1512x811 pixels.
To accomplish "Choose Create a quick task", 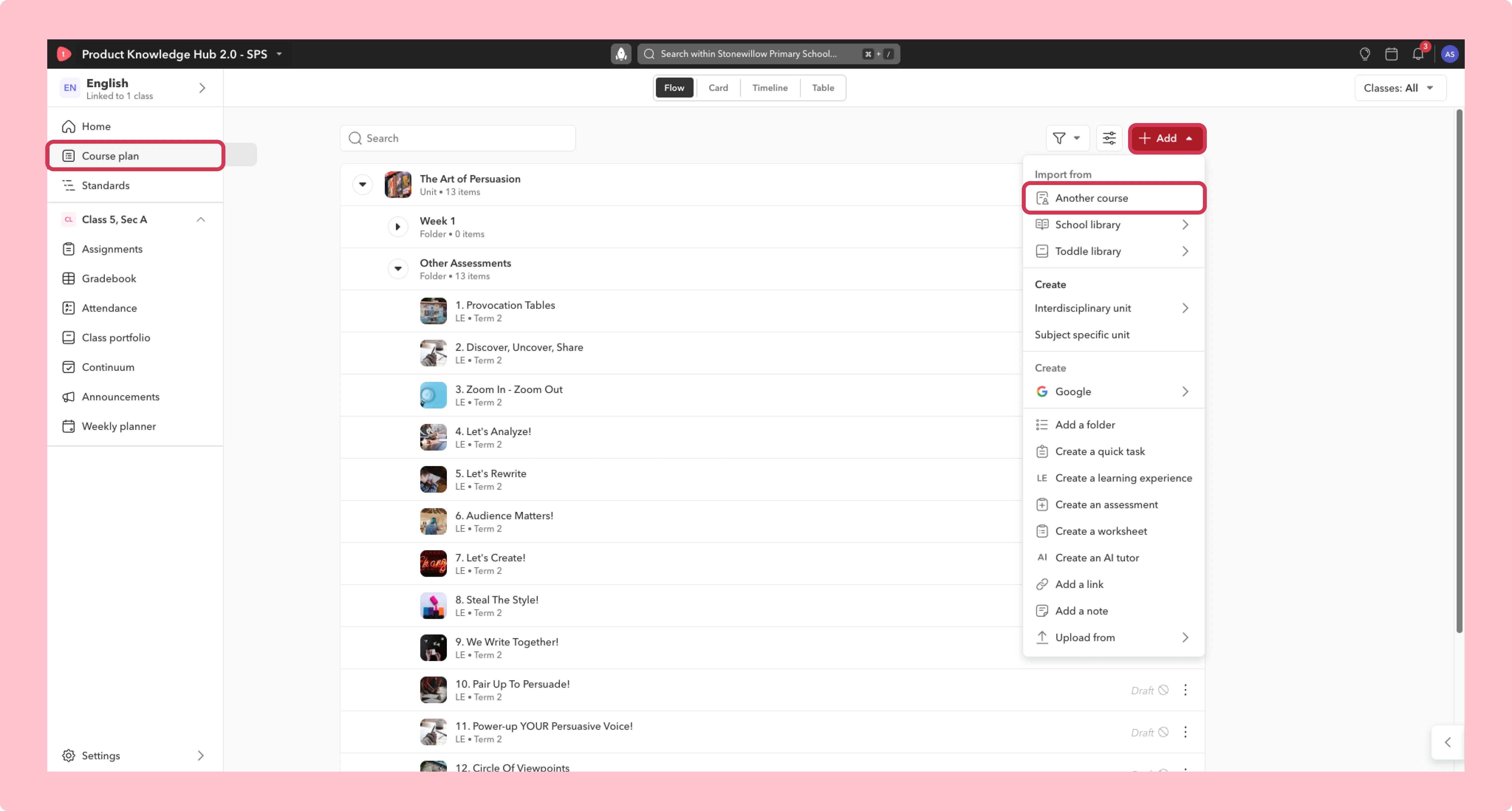I will pos(1114,451).
